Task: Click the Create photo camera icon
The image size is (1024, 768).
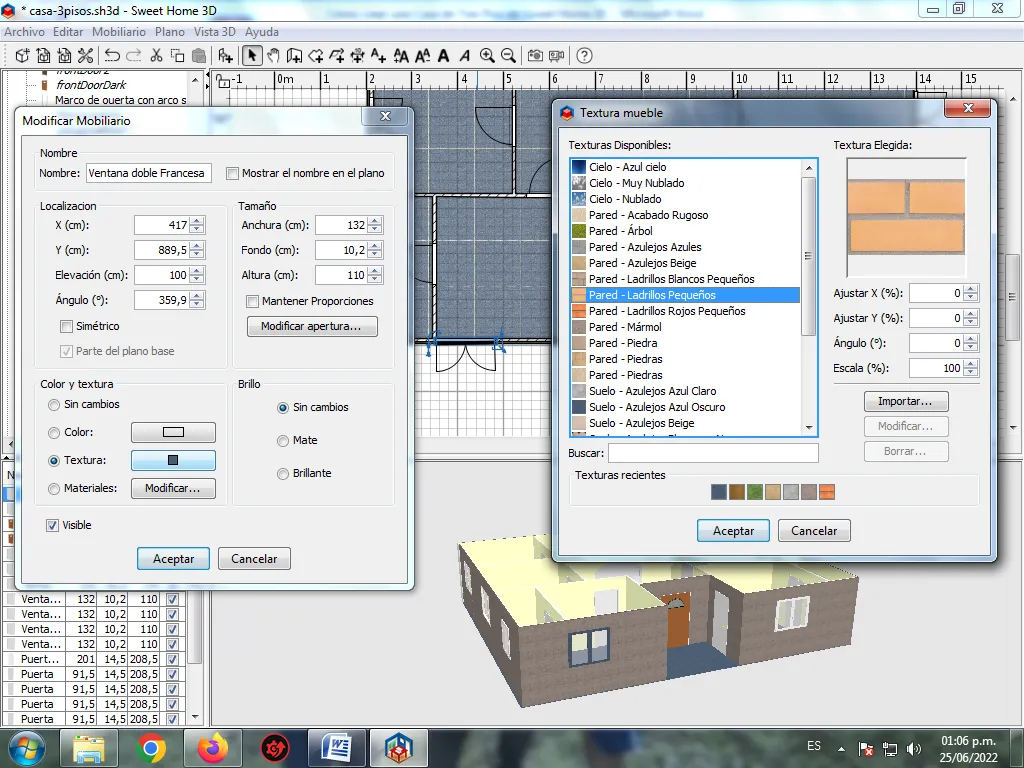Action: [535, 56]
